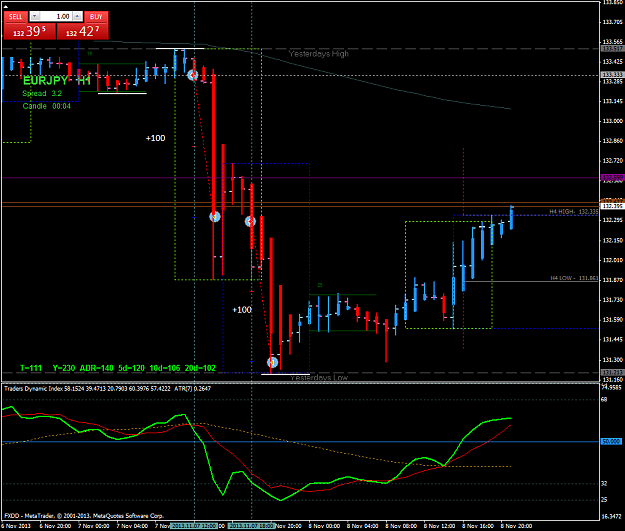Click the 8 Nov 20:00 time label
The image size is (625, 531).
[x=516, y=526]
